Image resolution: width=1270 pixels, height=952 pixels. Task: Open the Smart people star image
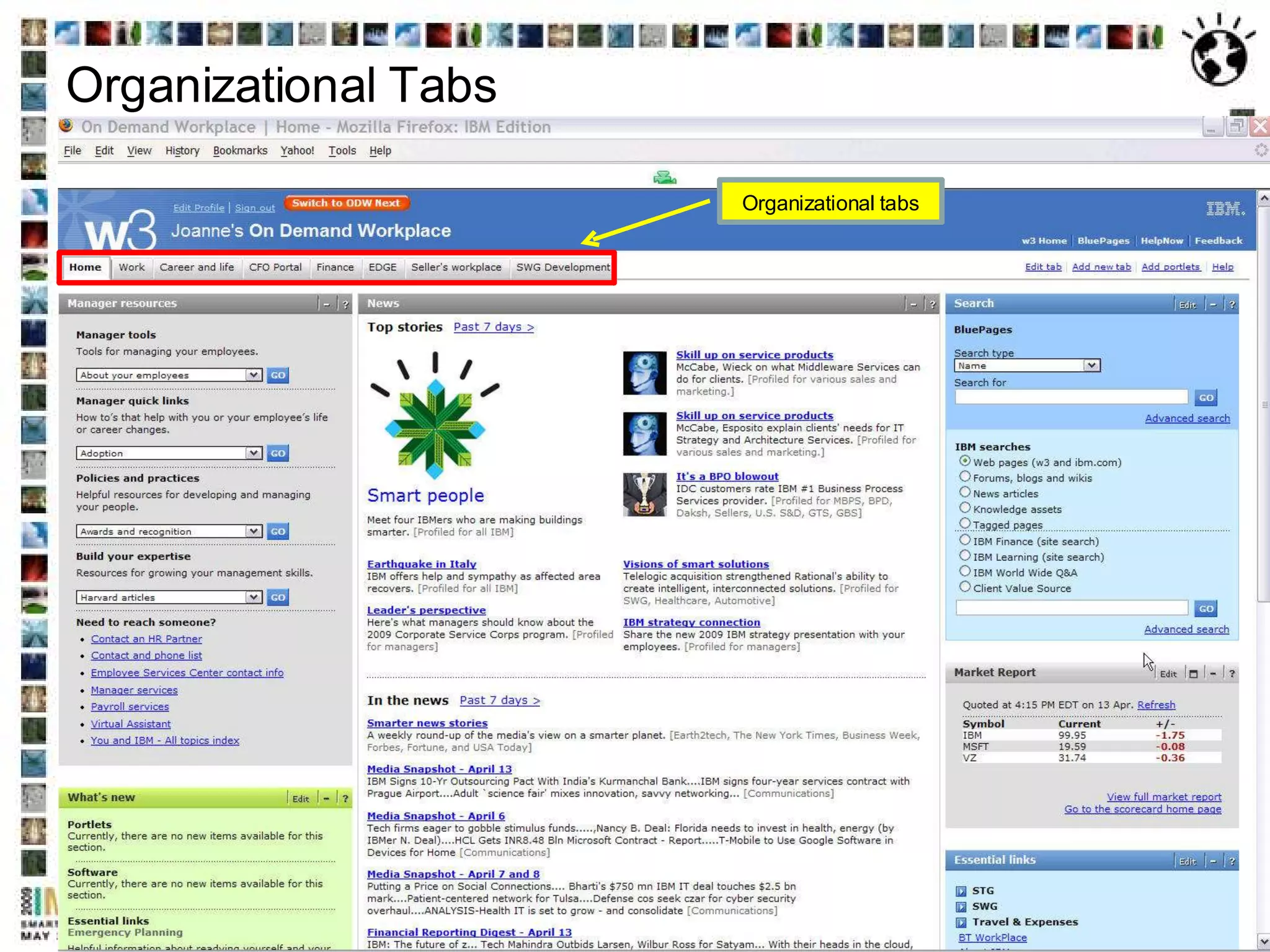click(x=435, y=416)
